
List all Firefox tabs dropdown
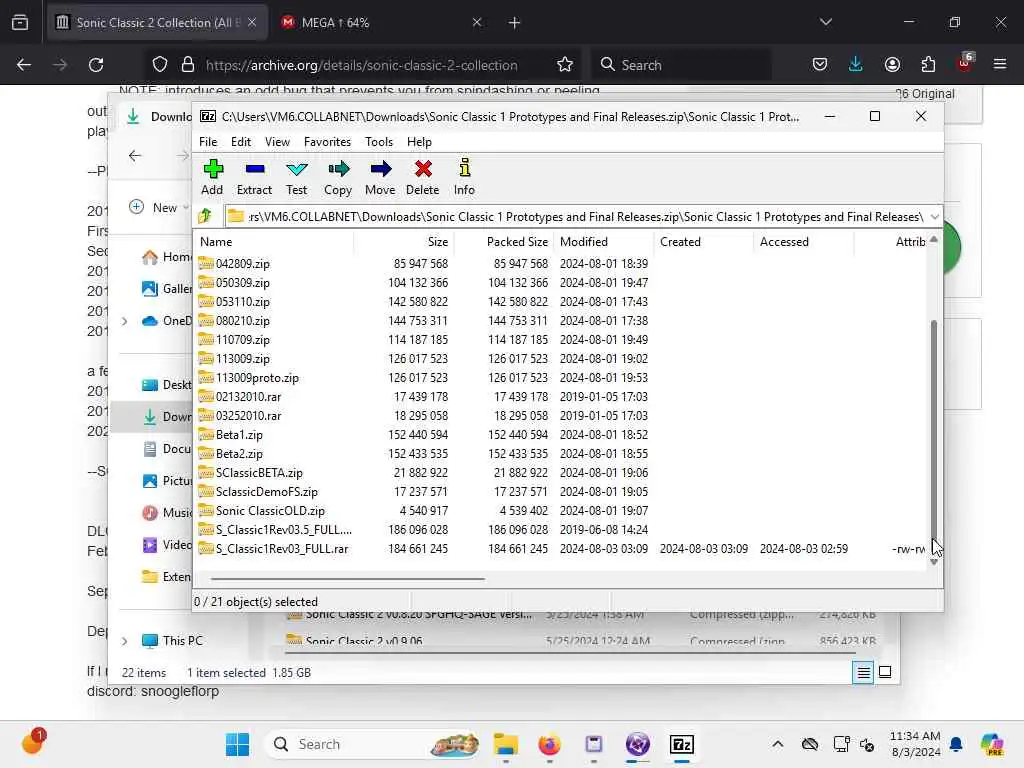click(x=825, y=22)
